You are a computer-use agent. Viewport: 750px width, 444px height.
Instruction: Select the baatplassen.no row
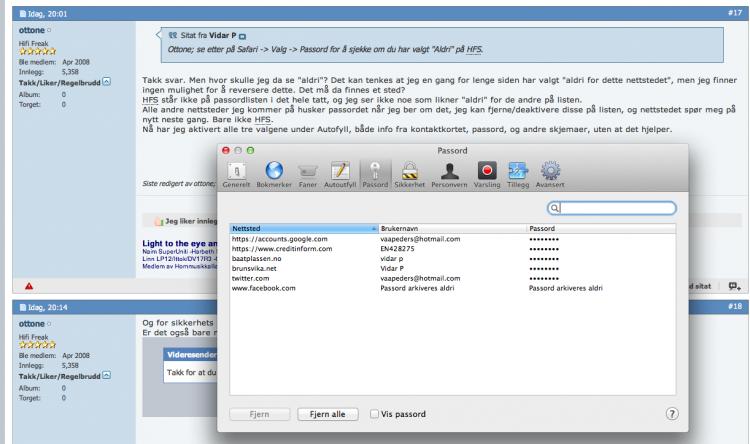[452, 258]
